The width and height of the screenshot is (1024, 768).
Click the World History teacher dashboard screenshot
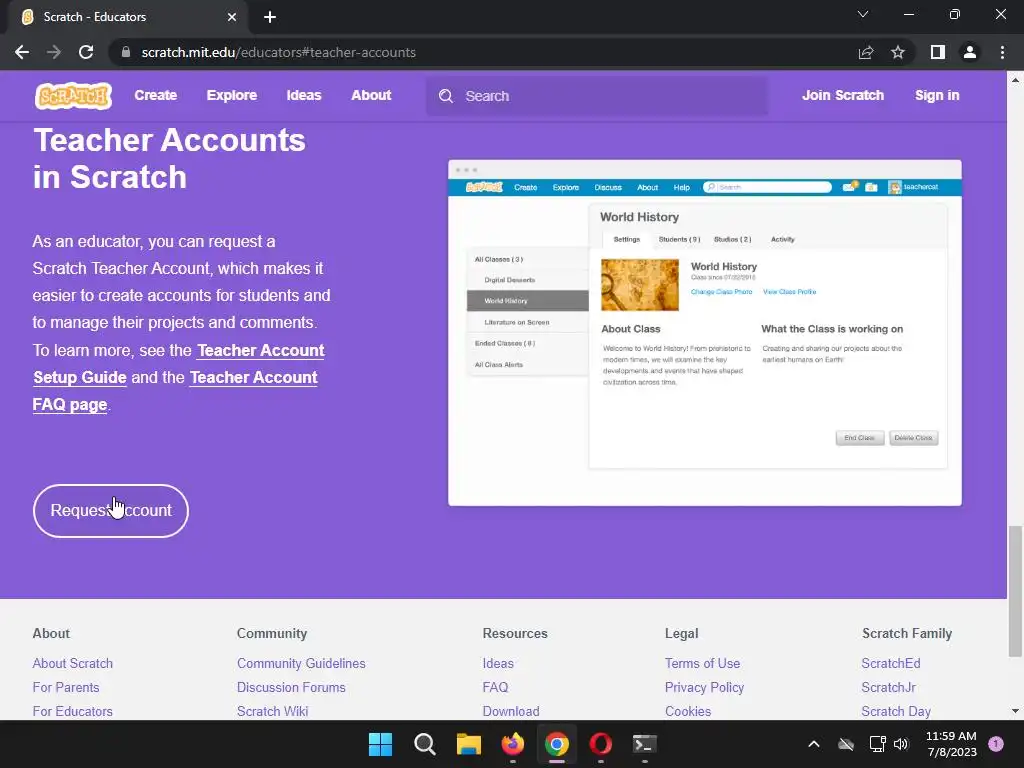click(705, 332)
